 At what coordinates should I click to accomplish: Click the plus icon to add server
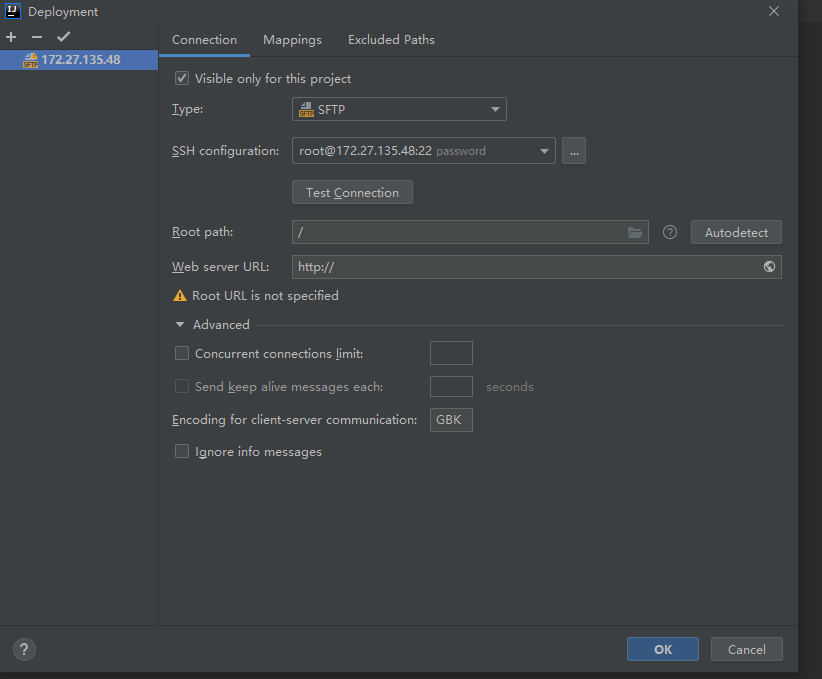coord(12,37)
